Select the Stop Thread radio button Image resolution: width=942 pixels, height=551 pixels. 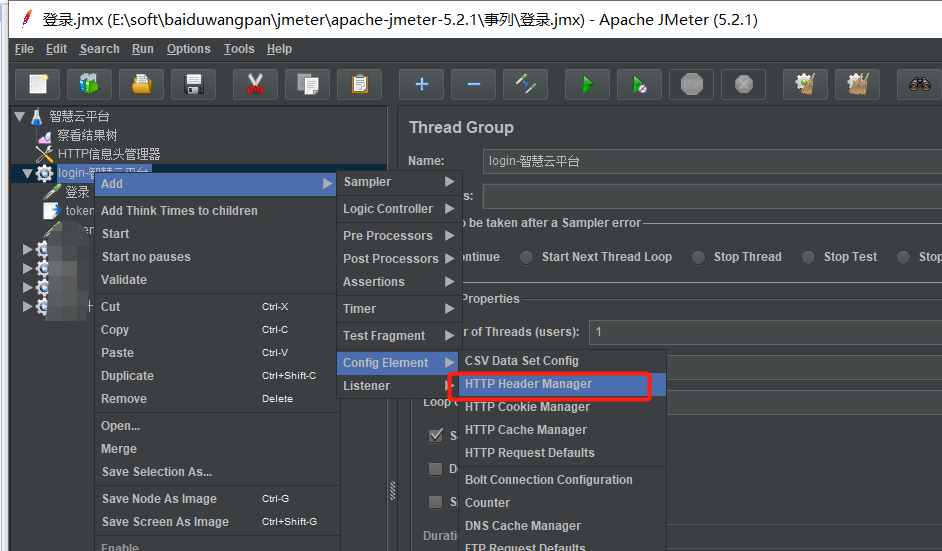click(x=698, y=257)
